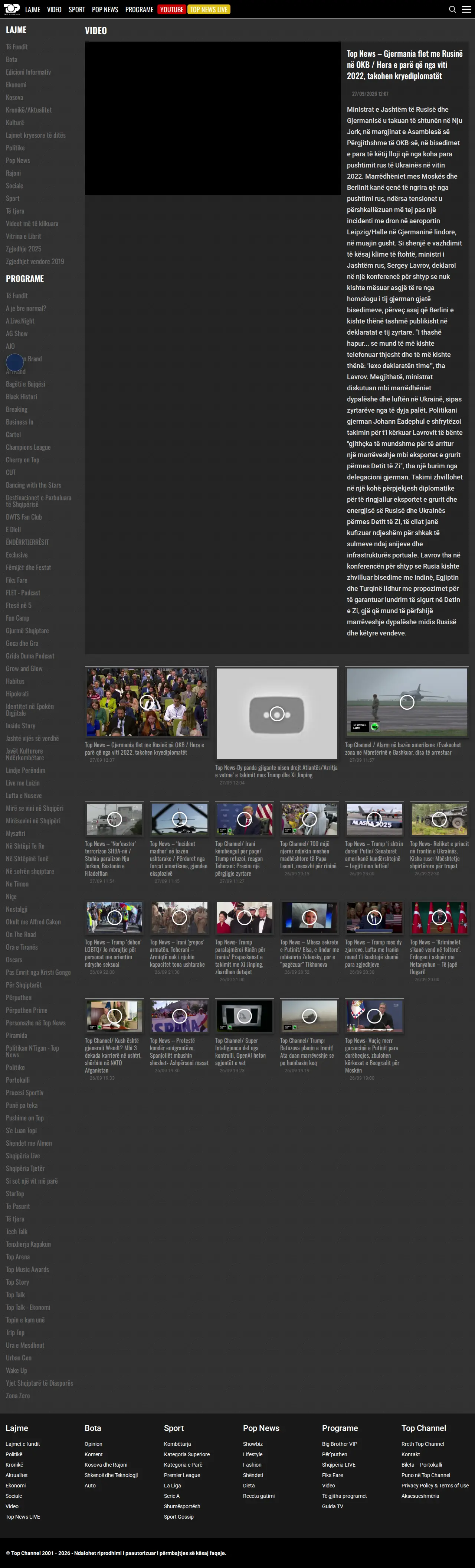Open Big Brother VIP footer link
475x1568 pixels.
click(340, 1444)
